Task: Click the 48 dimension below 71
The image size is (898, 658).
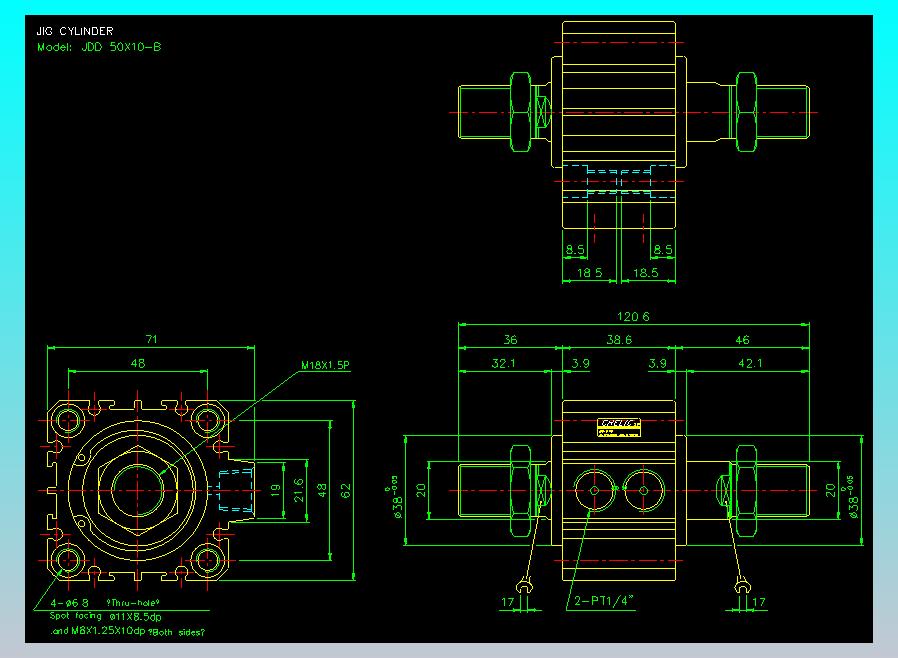Action: 137,363
